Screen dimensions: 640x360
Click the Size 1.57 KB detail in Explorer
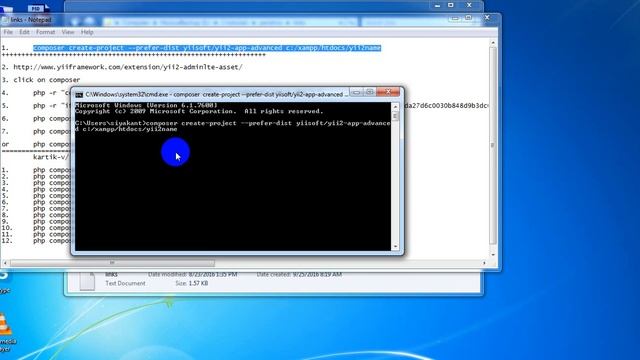pyautogui.click(x=192, y=283)
